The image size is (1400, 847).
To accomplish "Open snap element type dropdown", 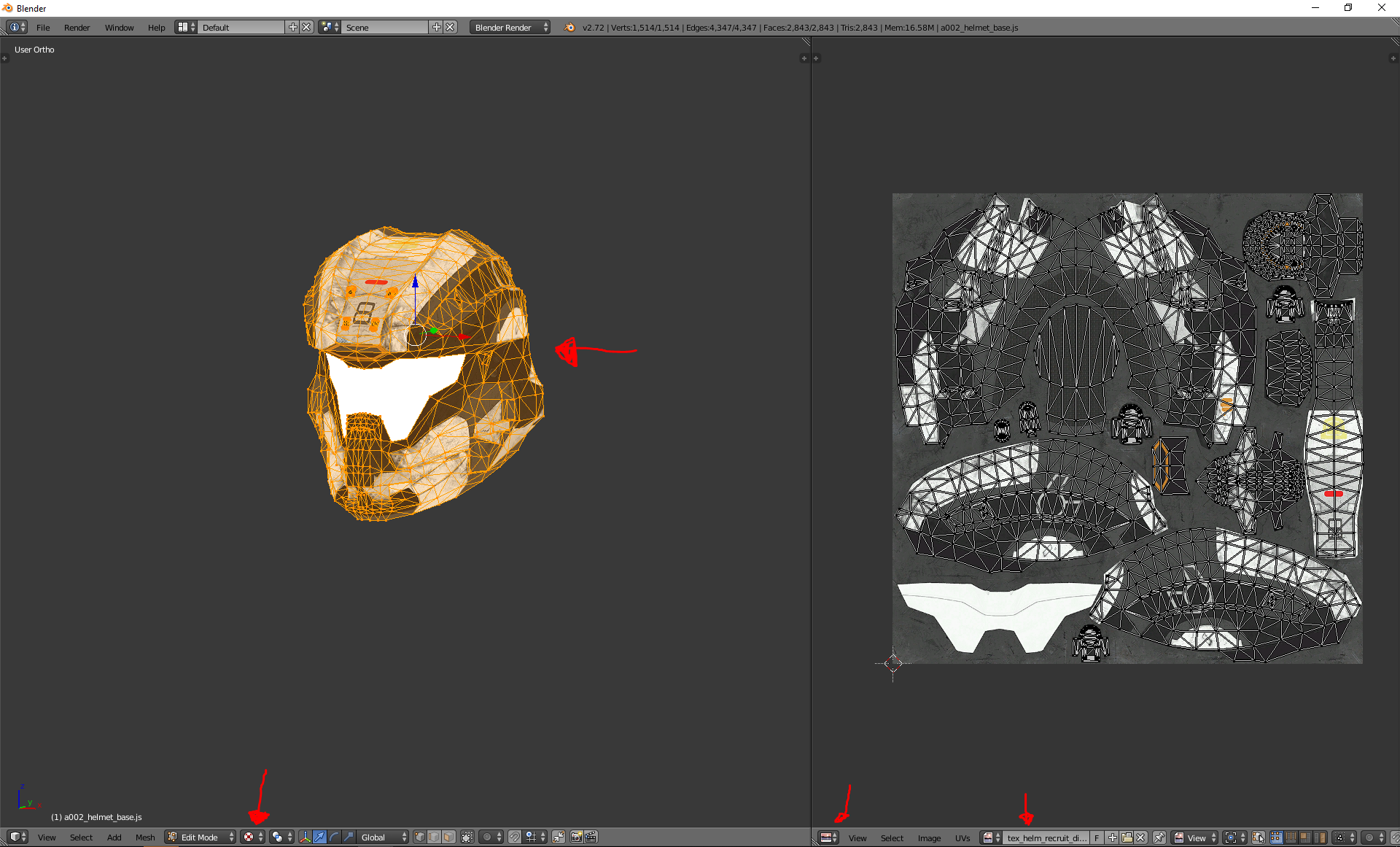I will pyautogui.click(x=535, y=837).
